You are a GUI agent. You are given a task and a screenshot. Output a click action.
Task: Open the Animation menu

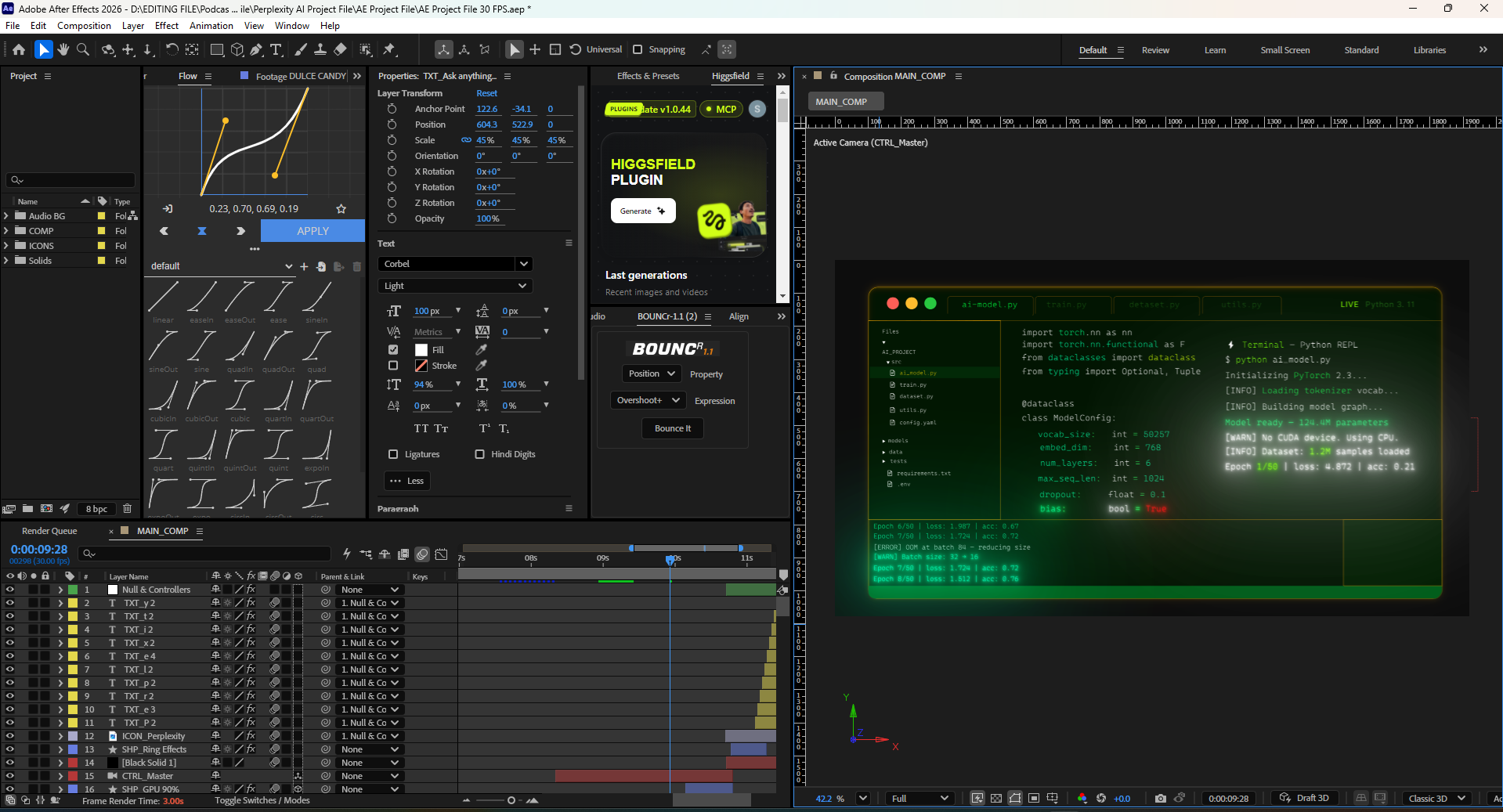click(211, 25)
